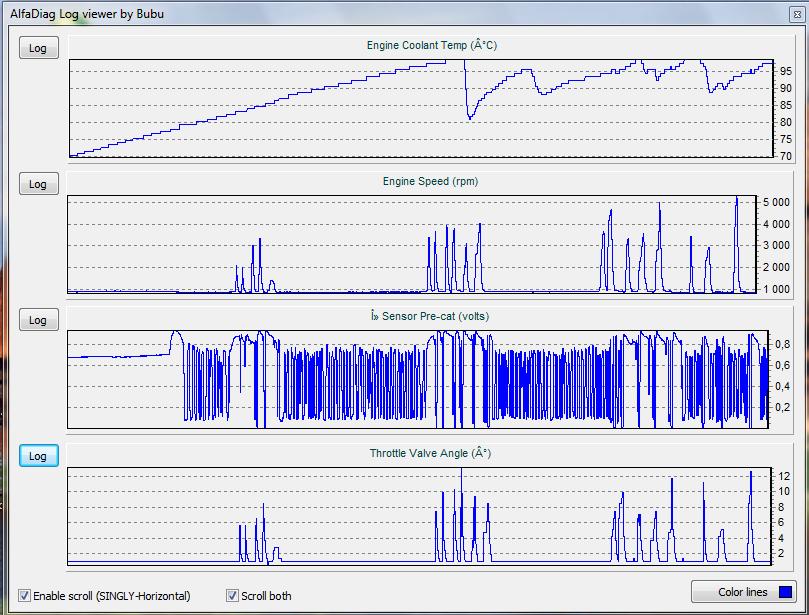Uncheck the Scroll both checkbox
The width and height of the screenshot is (809, 615).
233,595
